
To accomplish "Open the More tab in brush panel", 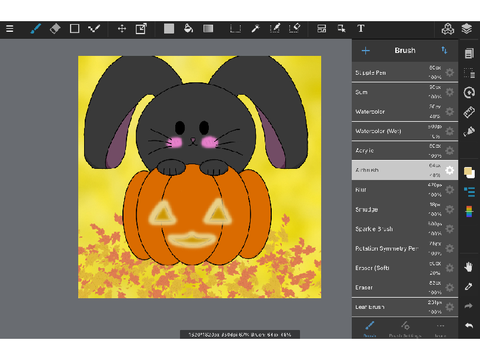I will click(x=440, y=329).
